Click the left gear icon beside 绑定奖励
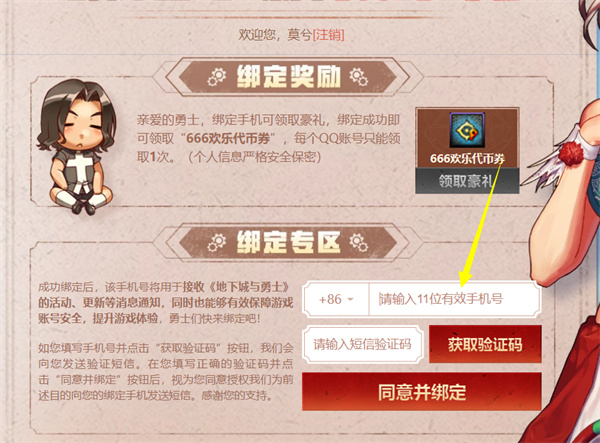 click(217, 77)
